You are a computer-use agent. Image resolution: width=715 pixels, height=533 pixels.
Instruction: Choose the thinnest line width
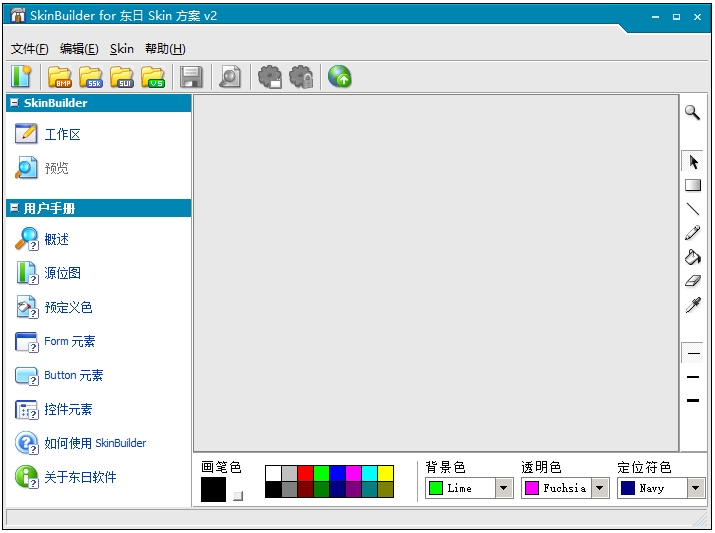(x=693, y=353)
